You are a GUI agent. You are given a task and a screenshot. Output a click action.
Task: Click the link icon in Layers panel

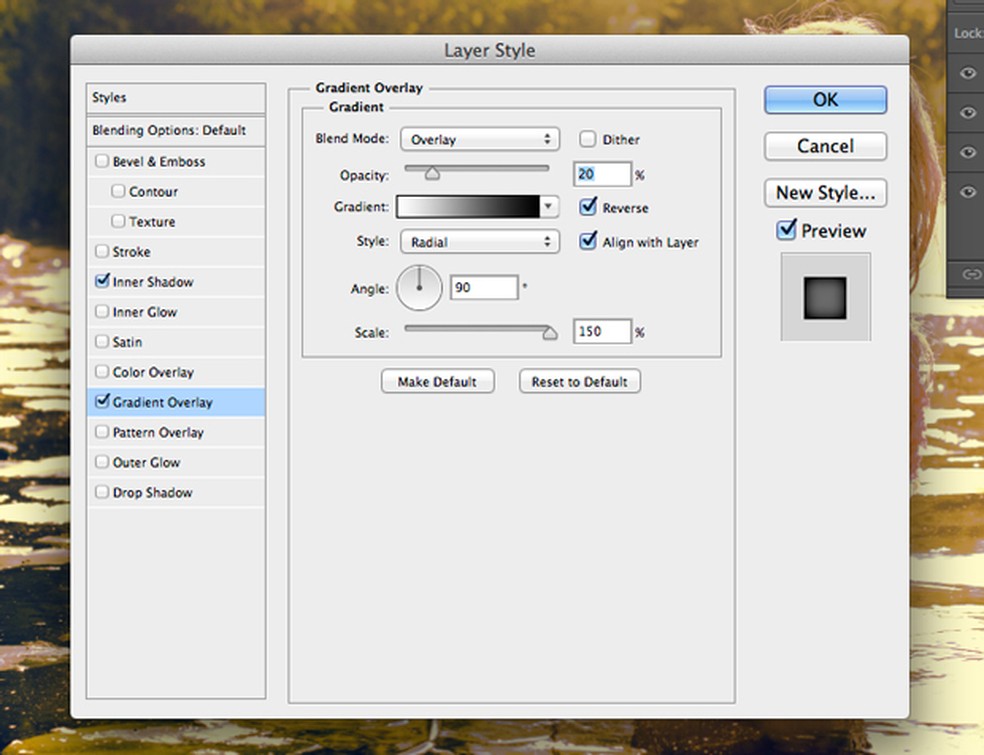click(x=970, y=273)
